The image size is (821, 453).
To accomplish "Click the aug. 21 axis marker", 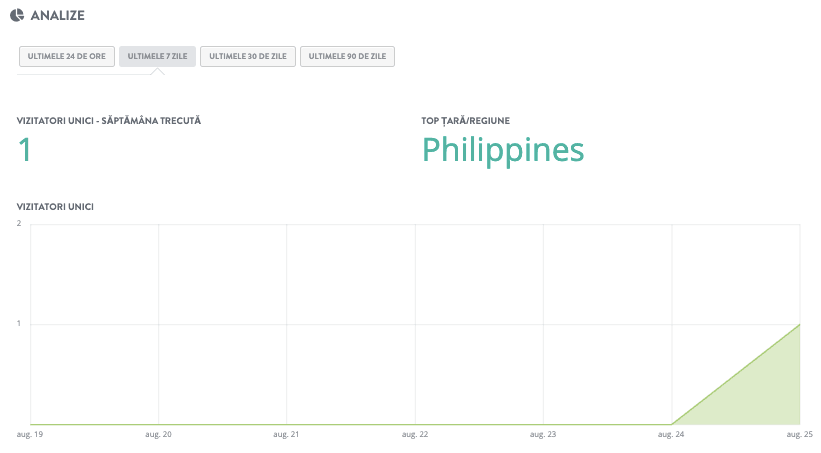I will [x=287, y=435].
